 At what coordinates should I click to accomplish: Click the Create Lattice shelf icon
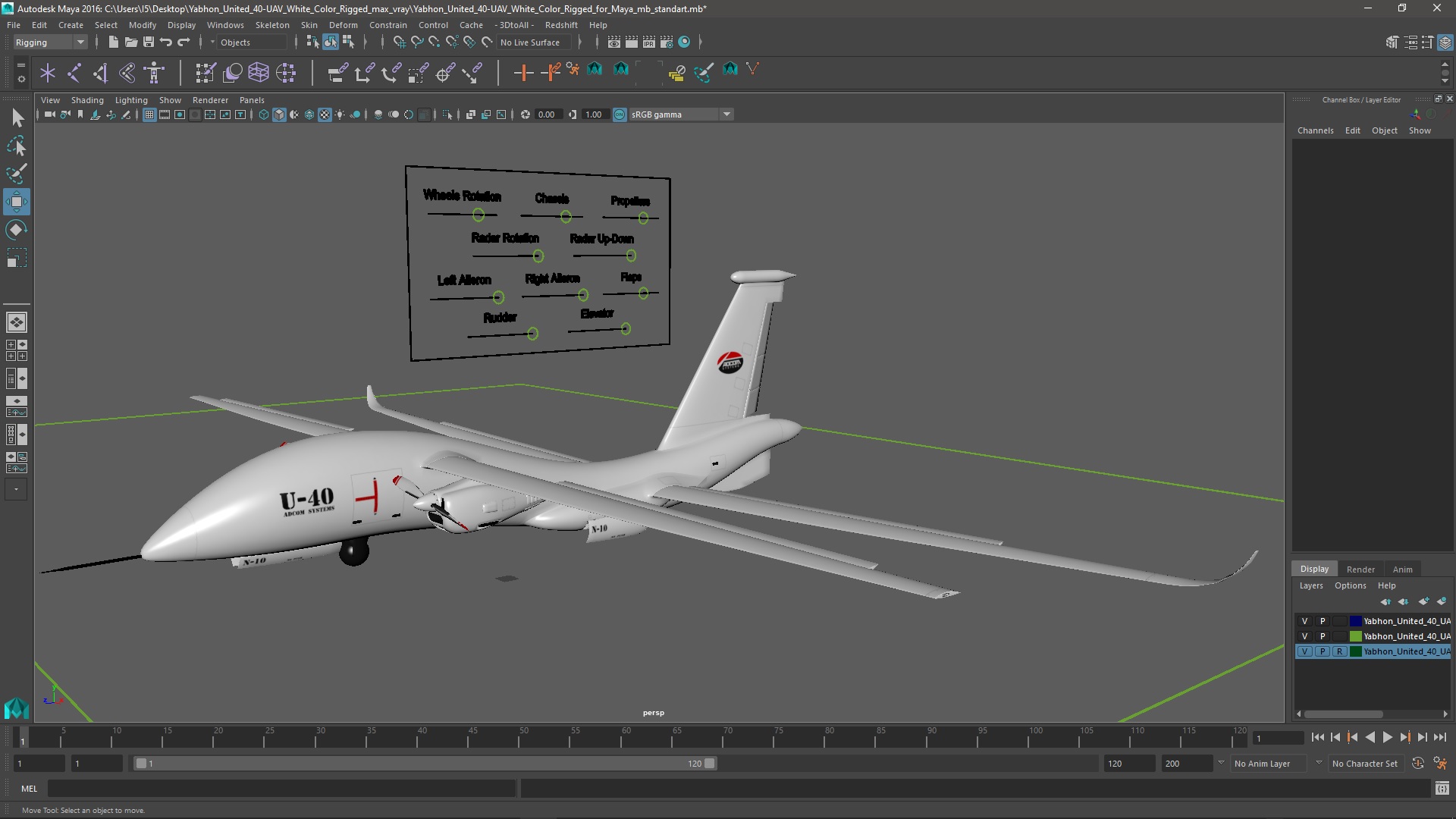(x=259, y=73)
